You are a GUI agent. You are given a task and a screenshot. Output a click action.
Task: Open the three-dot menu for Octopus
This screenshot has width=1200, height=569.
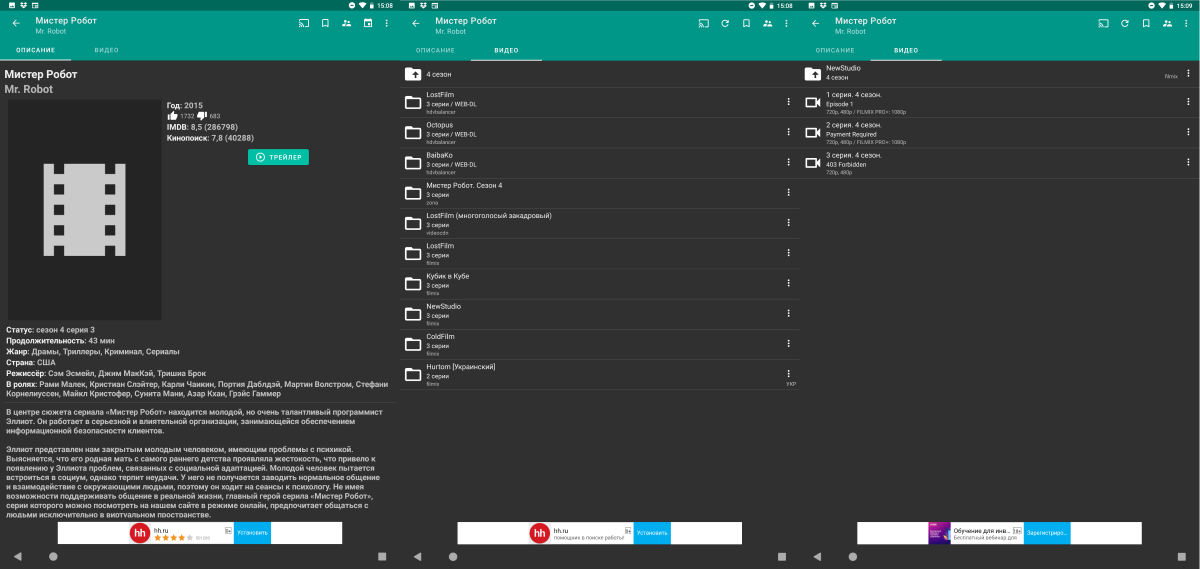coord(788,131)
